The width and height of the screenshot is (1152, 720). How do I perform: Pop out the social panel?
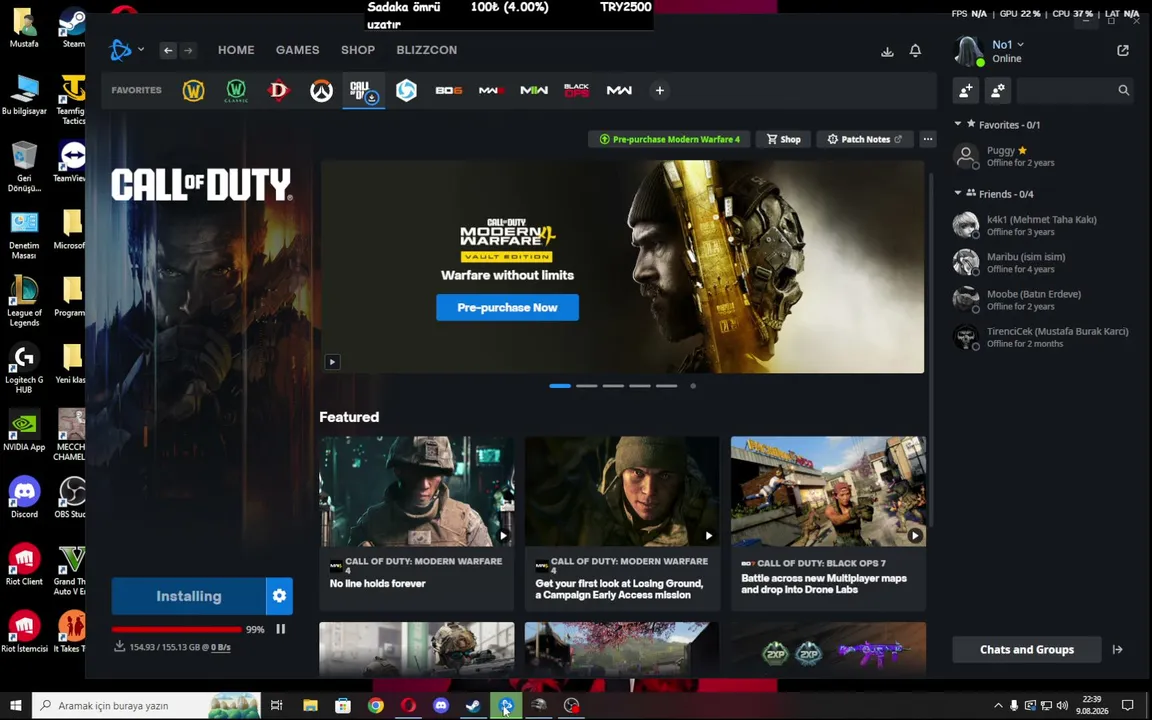[1123, 50]
